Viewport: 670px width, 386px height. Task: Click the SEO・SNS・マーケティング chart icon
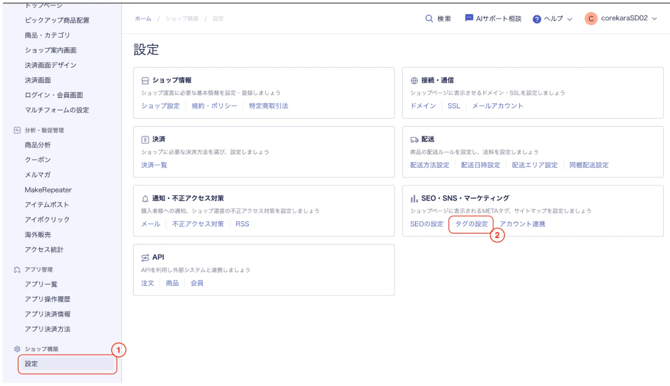click(414, 198)
